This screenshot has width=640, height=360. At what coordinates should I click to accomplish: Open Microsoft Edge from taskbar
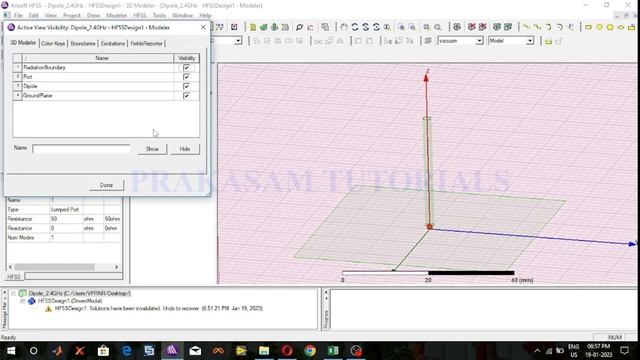(x=127, y=351)
